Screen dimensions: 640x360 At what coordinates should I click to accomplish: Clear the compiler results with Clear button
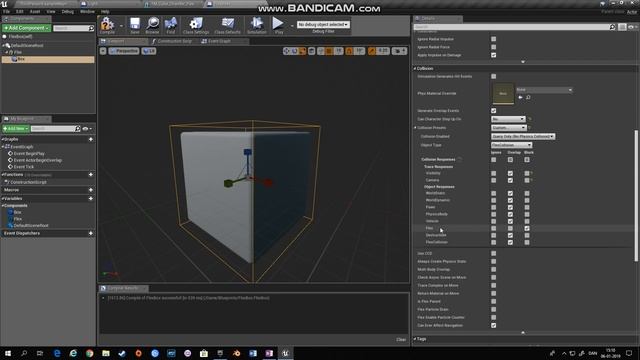click(401, 340)
